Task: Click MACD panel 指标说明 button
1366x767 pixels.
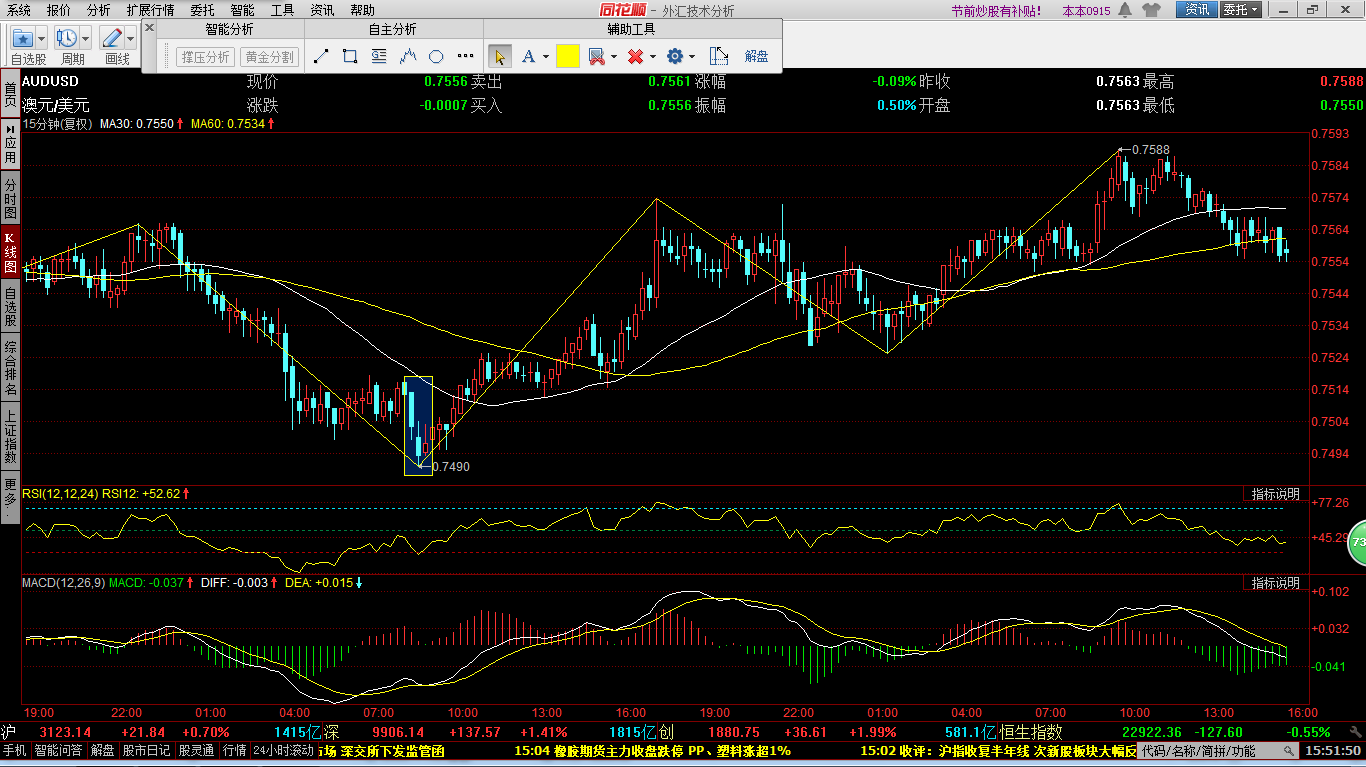Action: click(x=1276, y=583)
